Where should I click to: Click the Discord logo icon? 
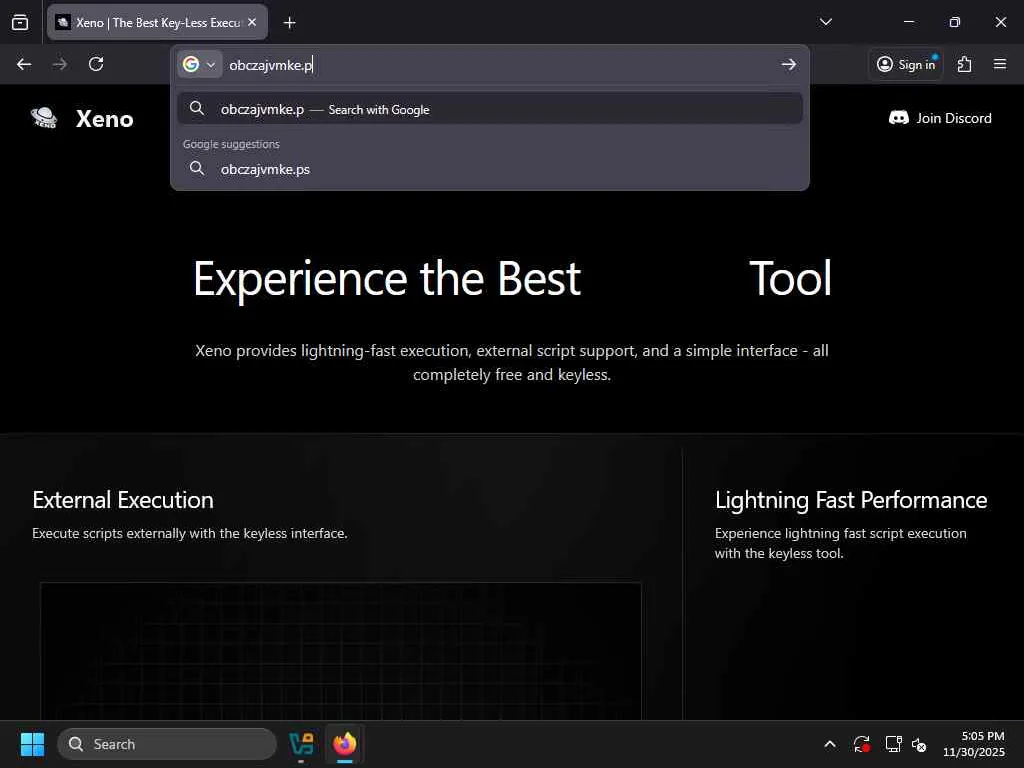899,118
